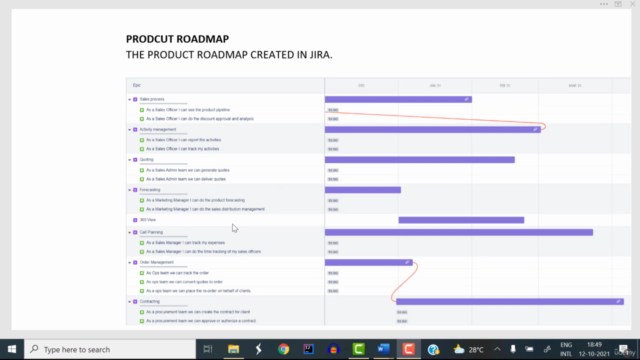Click the purple epic icon beside Sales process
Image resolution: width=640 pixels, height=360 pixels.
pos(135,99)
